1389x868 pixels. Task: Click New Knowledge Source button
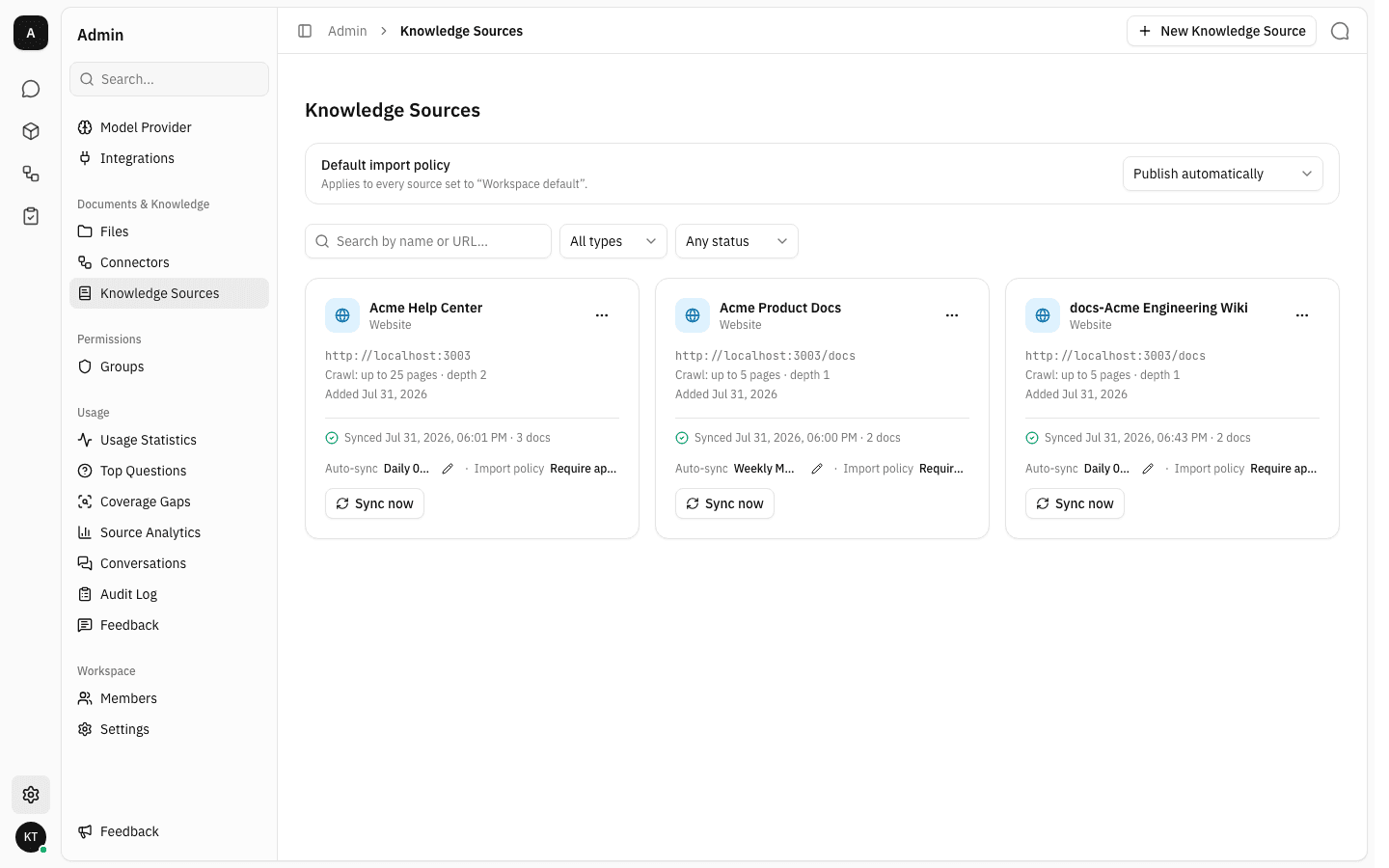tap(1221, 31)
